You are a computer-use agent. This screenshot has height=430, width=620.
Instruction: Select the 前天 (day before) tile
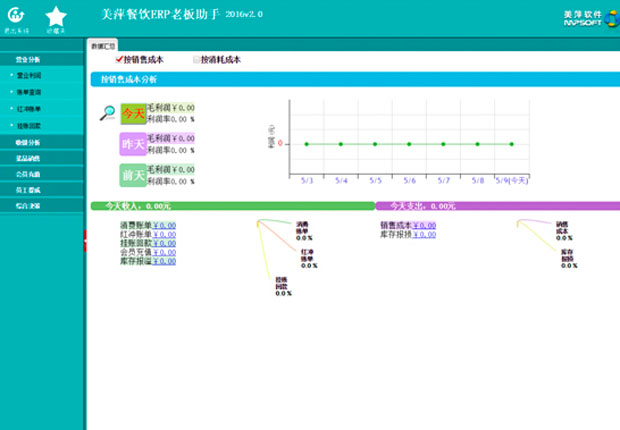(x=133, y=176)
